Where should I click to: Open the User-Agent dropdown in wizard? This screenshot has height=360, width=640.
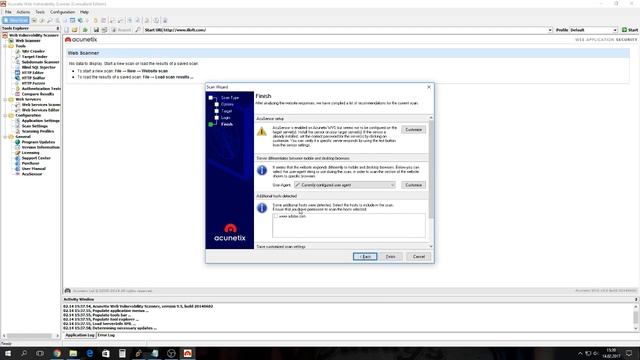[345, 185]
